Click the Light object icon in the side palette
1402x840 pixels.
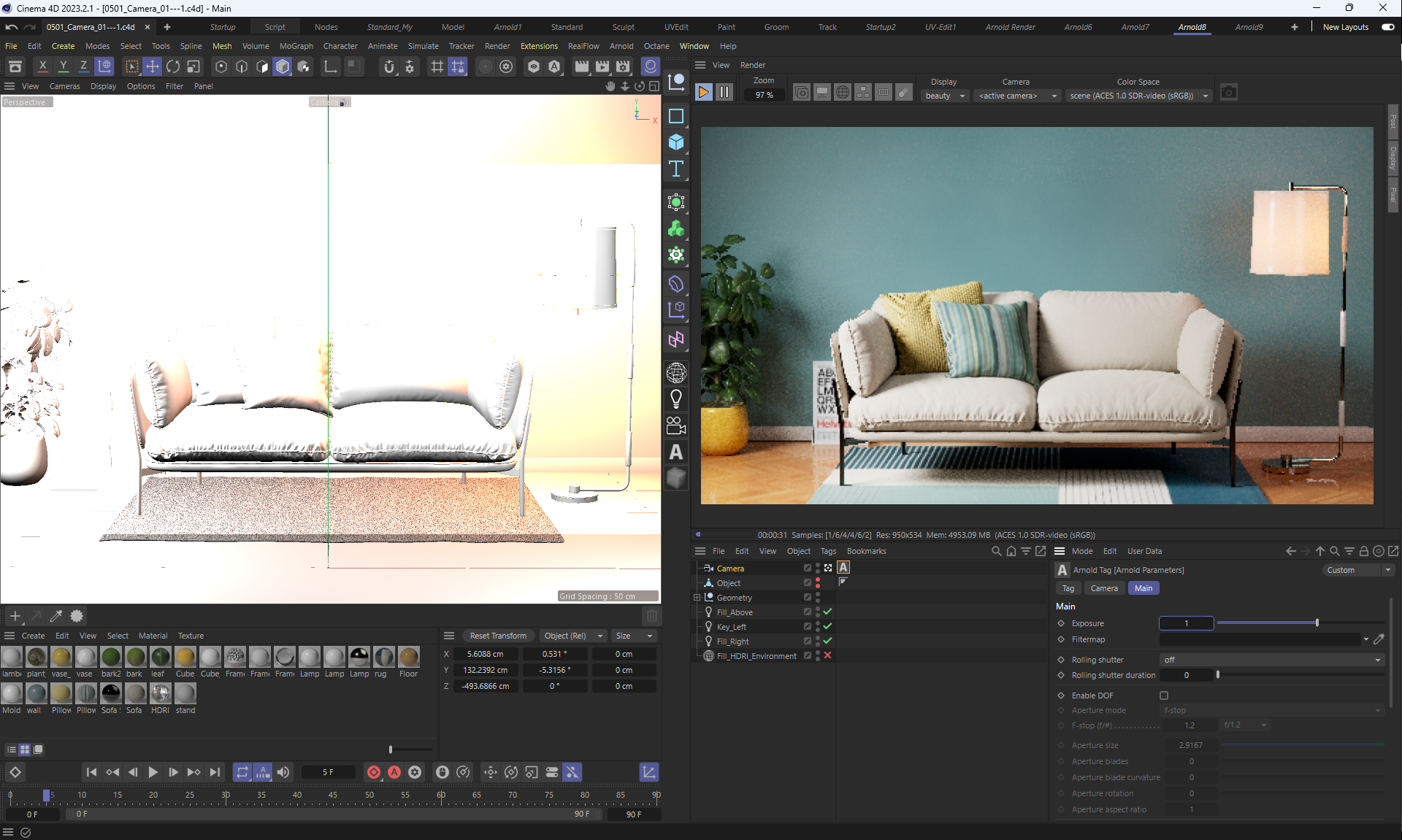(676, 399)
